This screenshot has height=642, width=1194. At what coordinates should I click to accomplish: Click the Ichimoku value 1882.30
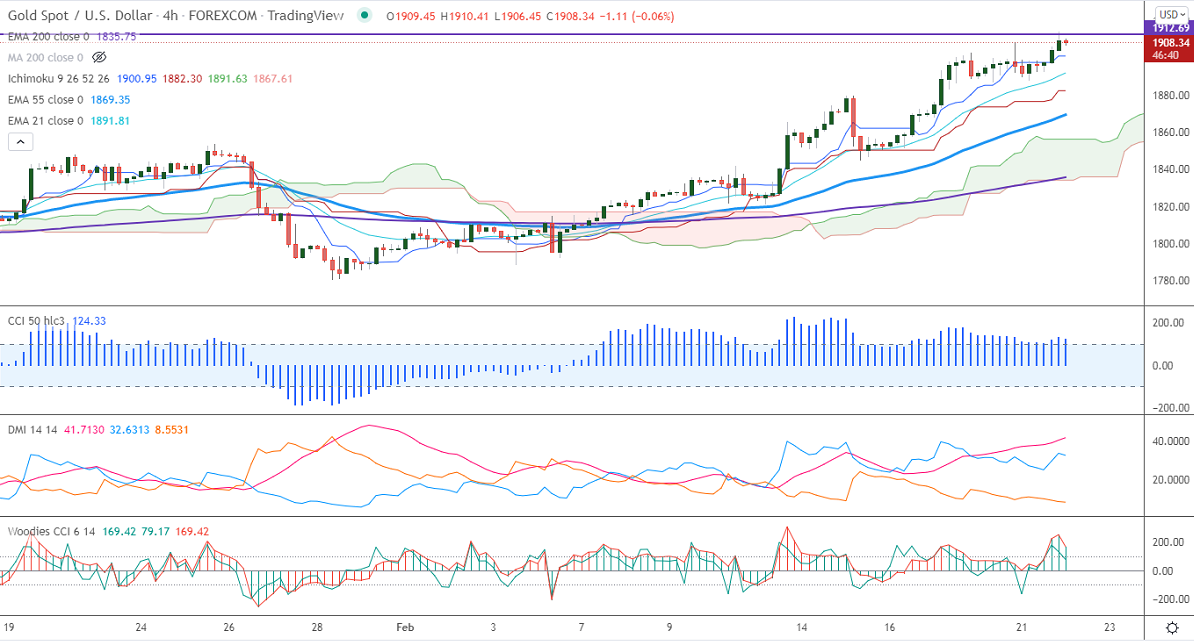click(183, 78)
